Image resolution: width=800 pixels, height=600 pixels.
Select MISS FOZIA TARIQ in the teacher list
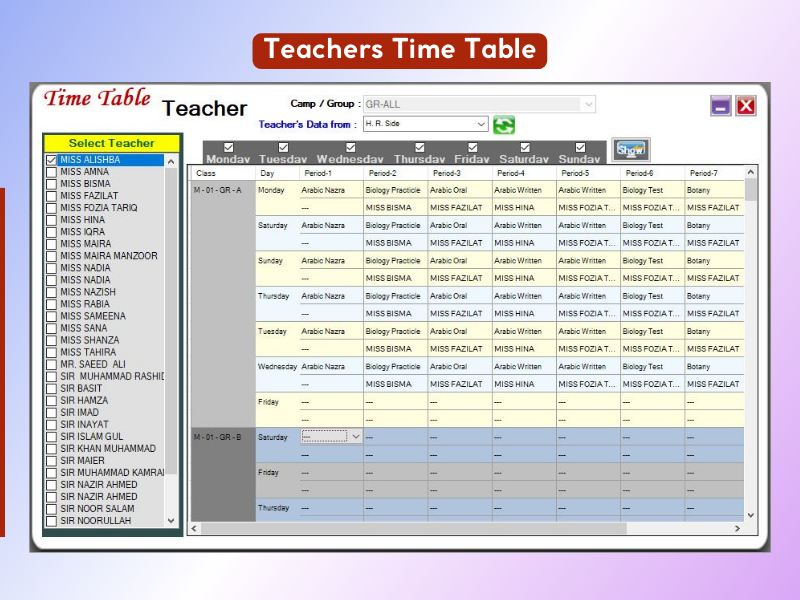click(x=98, y=208)
